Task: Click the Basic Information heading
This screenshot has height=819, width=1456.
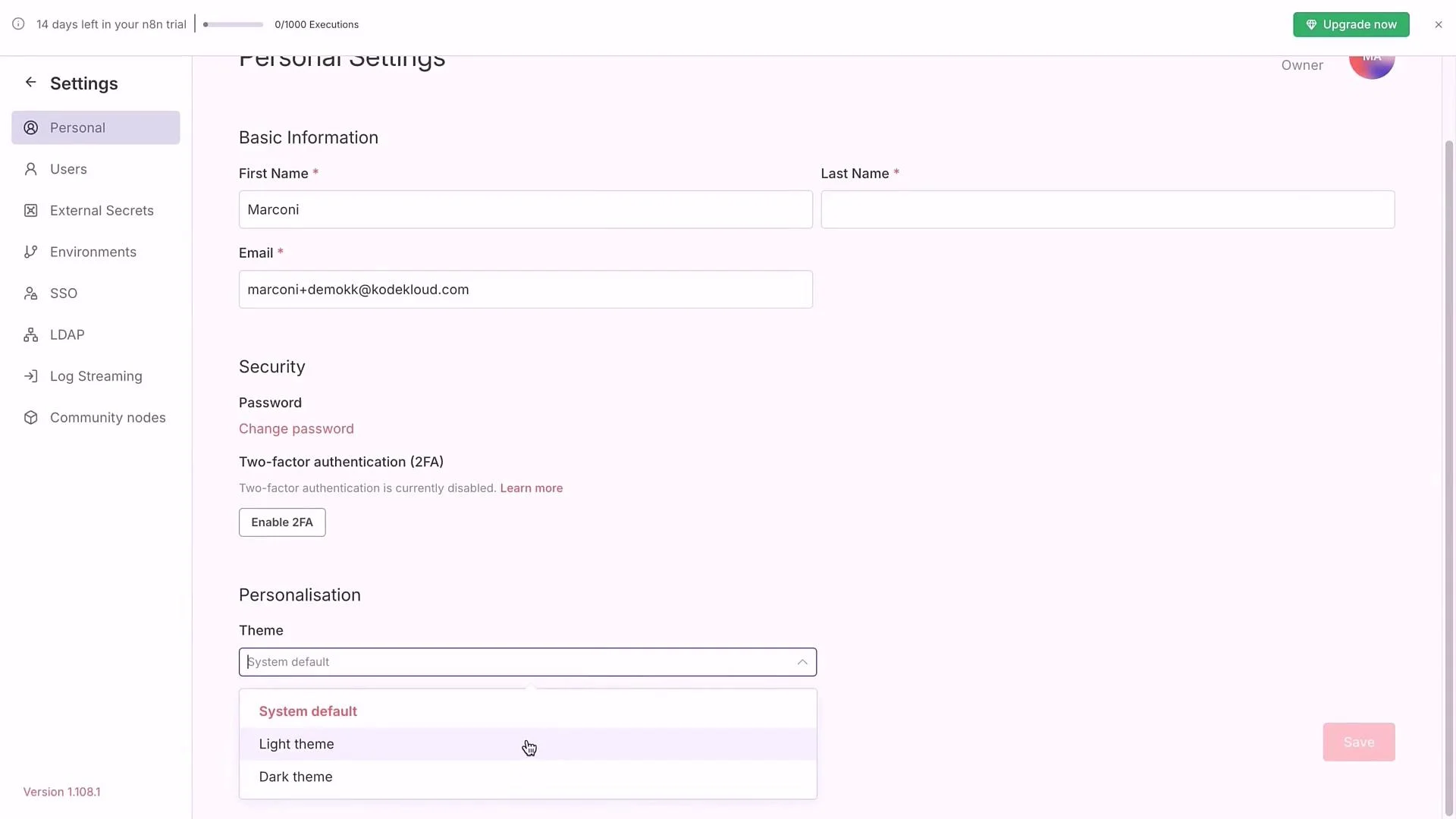Action: coord(309,137)
